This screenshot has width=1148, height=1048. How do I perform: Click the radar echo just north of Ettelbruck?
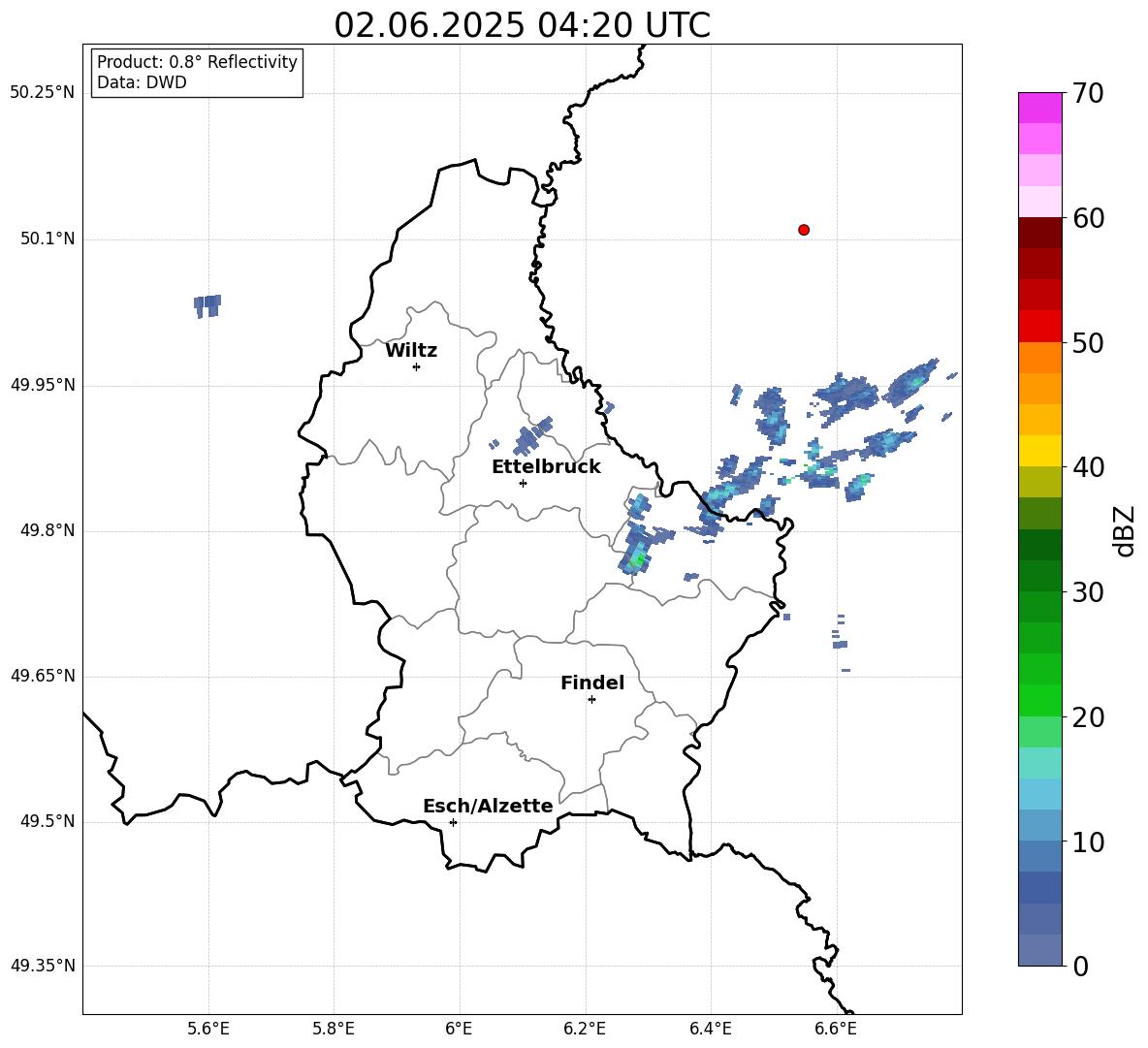click(x=531, y=436)
